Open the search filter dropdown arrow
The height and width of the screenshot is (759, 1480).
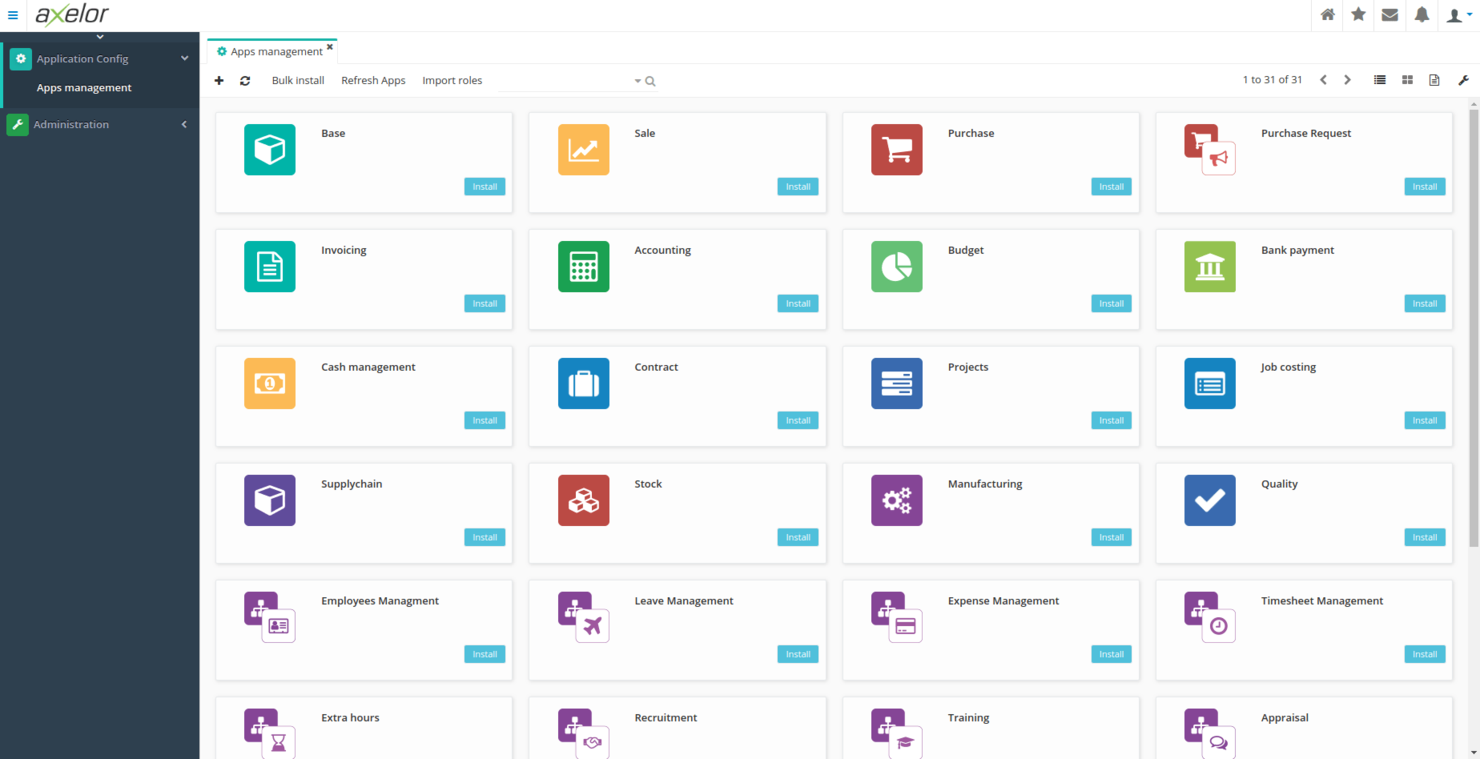[x=637, y=80]
